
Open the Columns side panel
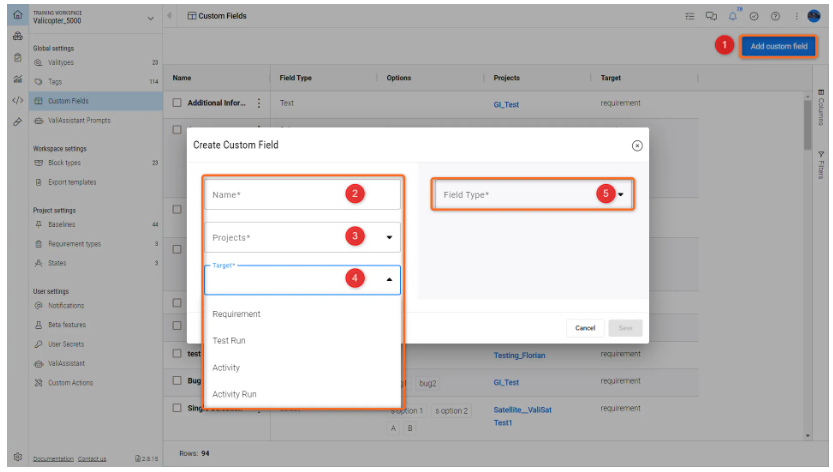(x=821, y=107)
